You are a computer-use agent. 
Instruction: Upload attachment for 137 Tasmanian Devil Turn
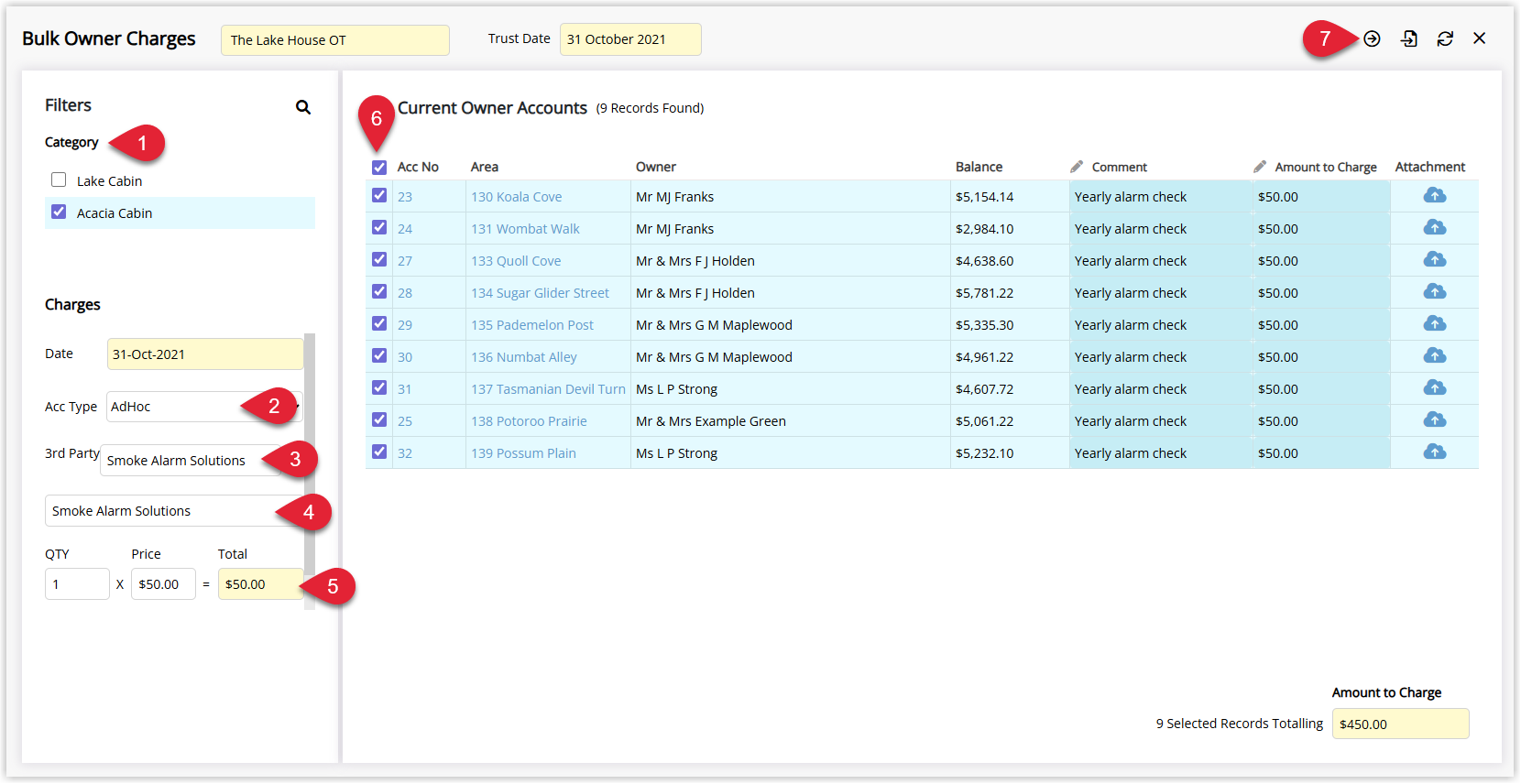coord(1435,387)
